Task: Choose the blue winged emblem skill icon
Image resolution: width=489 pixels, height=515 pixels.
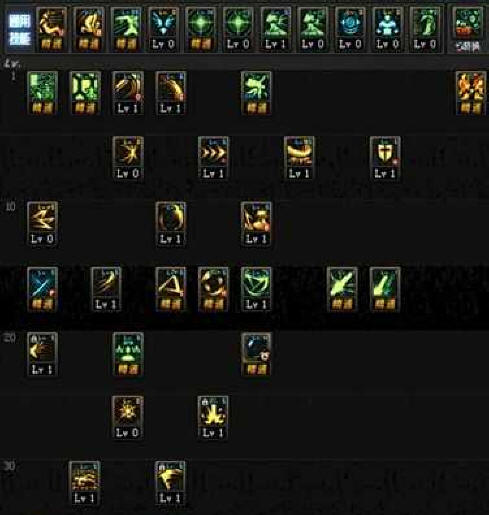Action: pyautogui.click(x=163, y=30)
